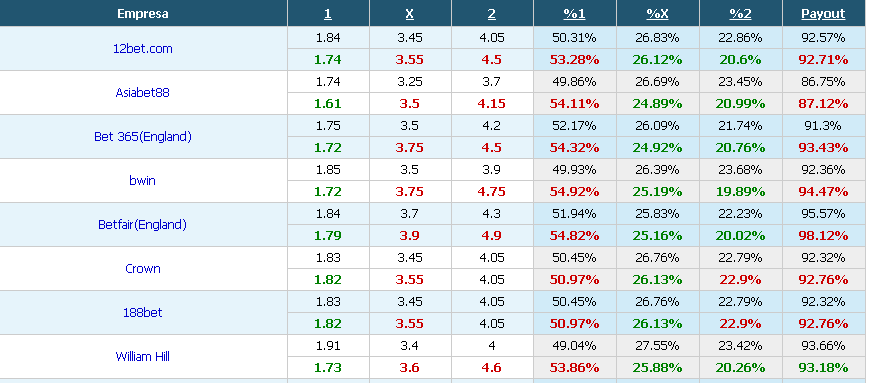Open the 12bet.com bookmaker link
This screenshot has width=871, height=383.
[x=143, y=48]
